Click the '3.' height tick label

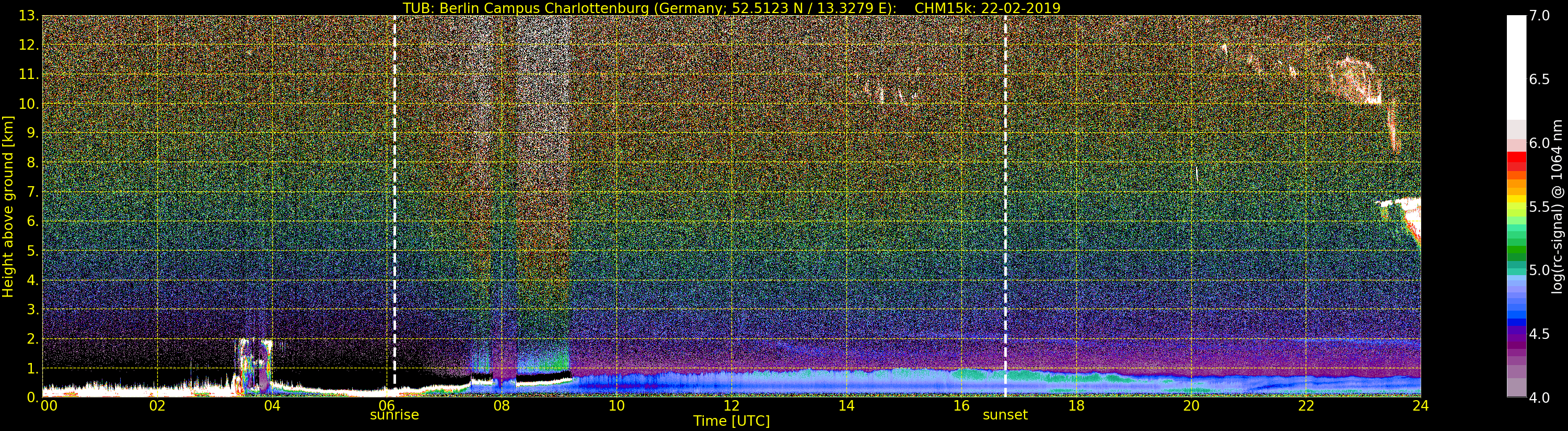pos(33,309)
